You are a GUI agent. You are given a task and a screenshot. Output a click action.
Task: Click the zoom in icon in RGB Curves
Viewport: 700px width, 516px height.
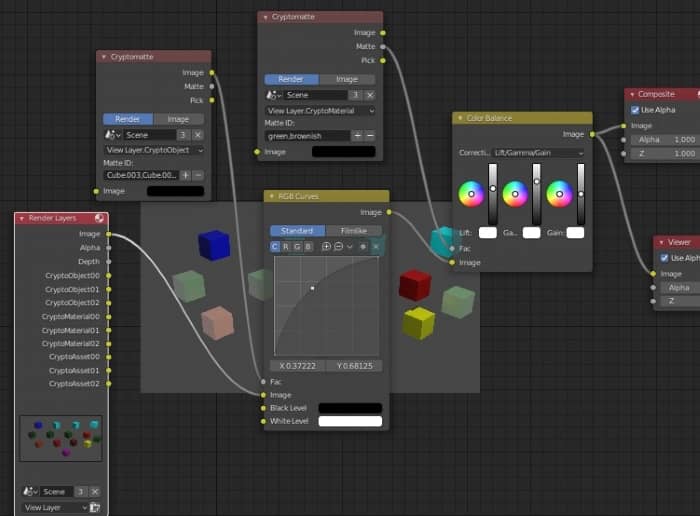tap(326, 246)
